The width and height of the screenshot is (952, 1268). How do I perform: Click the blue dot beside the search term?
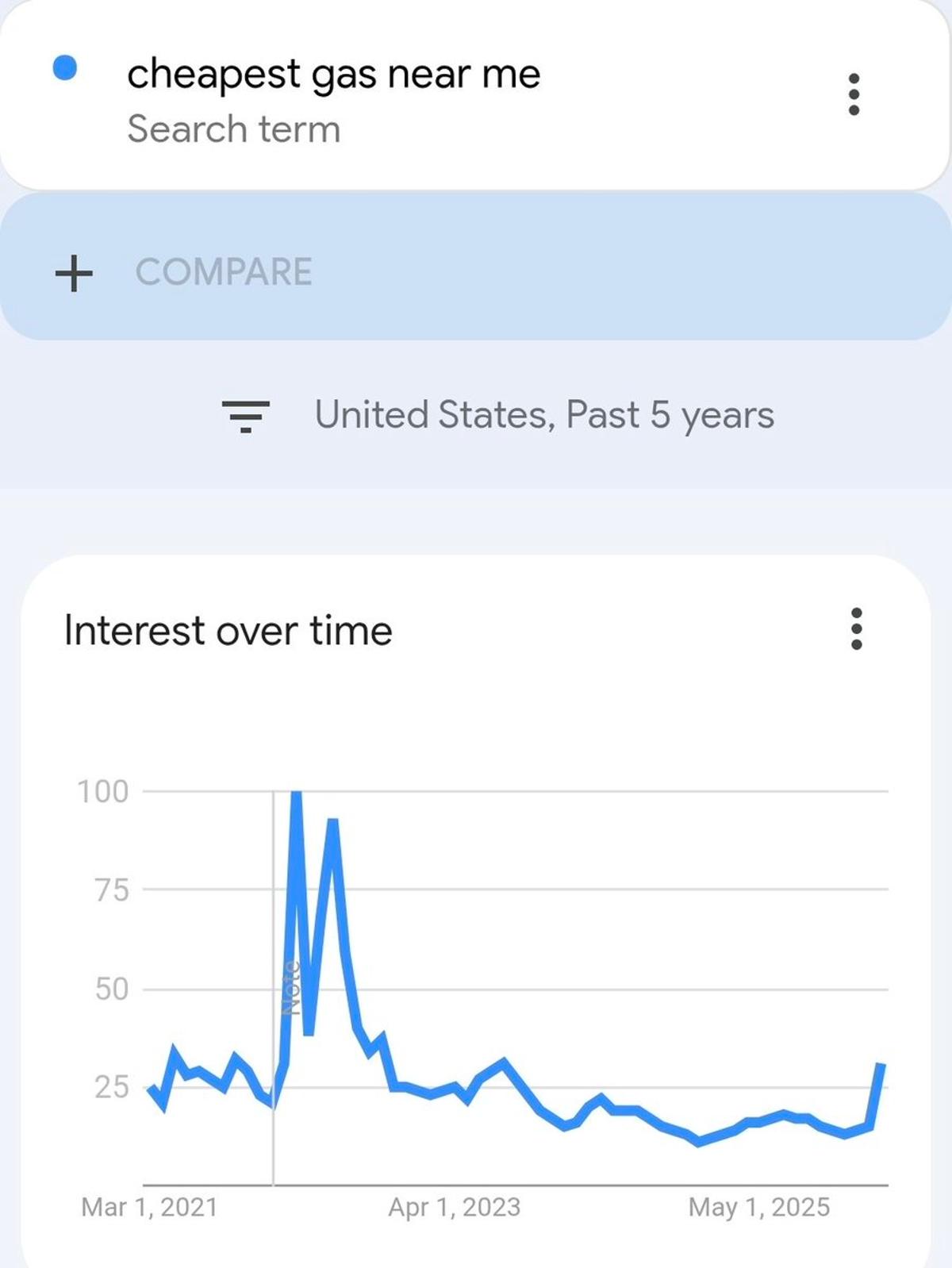point(65,68)
